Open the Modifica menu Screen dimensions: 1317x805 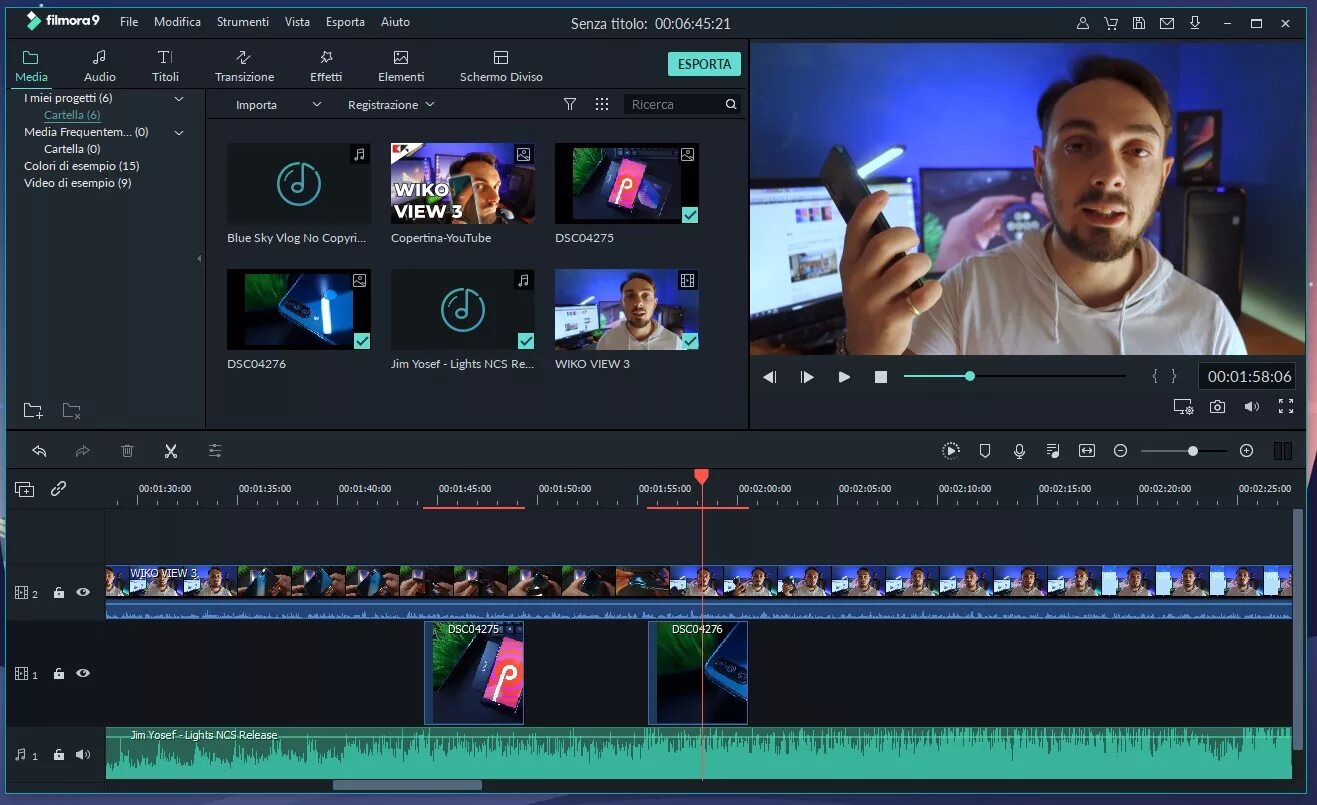click(x=177, y=21)
